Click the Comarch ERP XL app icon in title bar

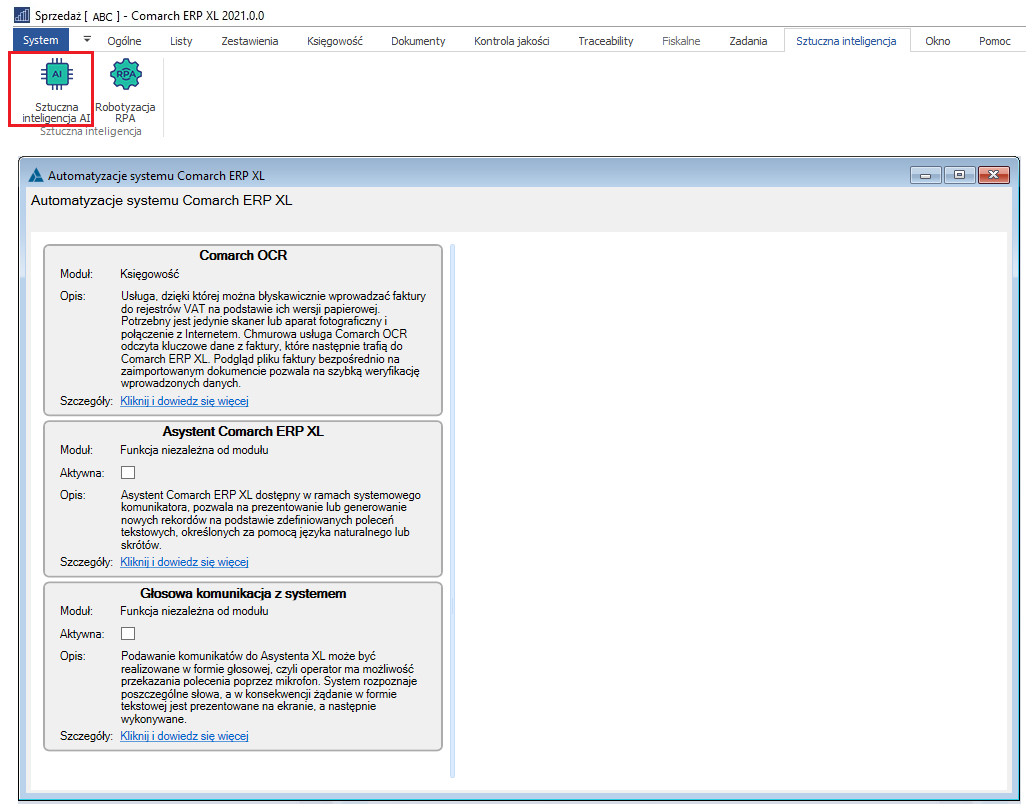click(x=22, y=14)
